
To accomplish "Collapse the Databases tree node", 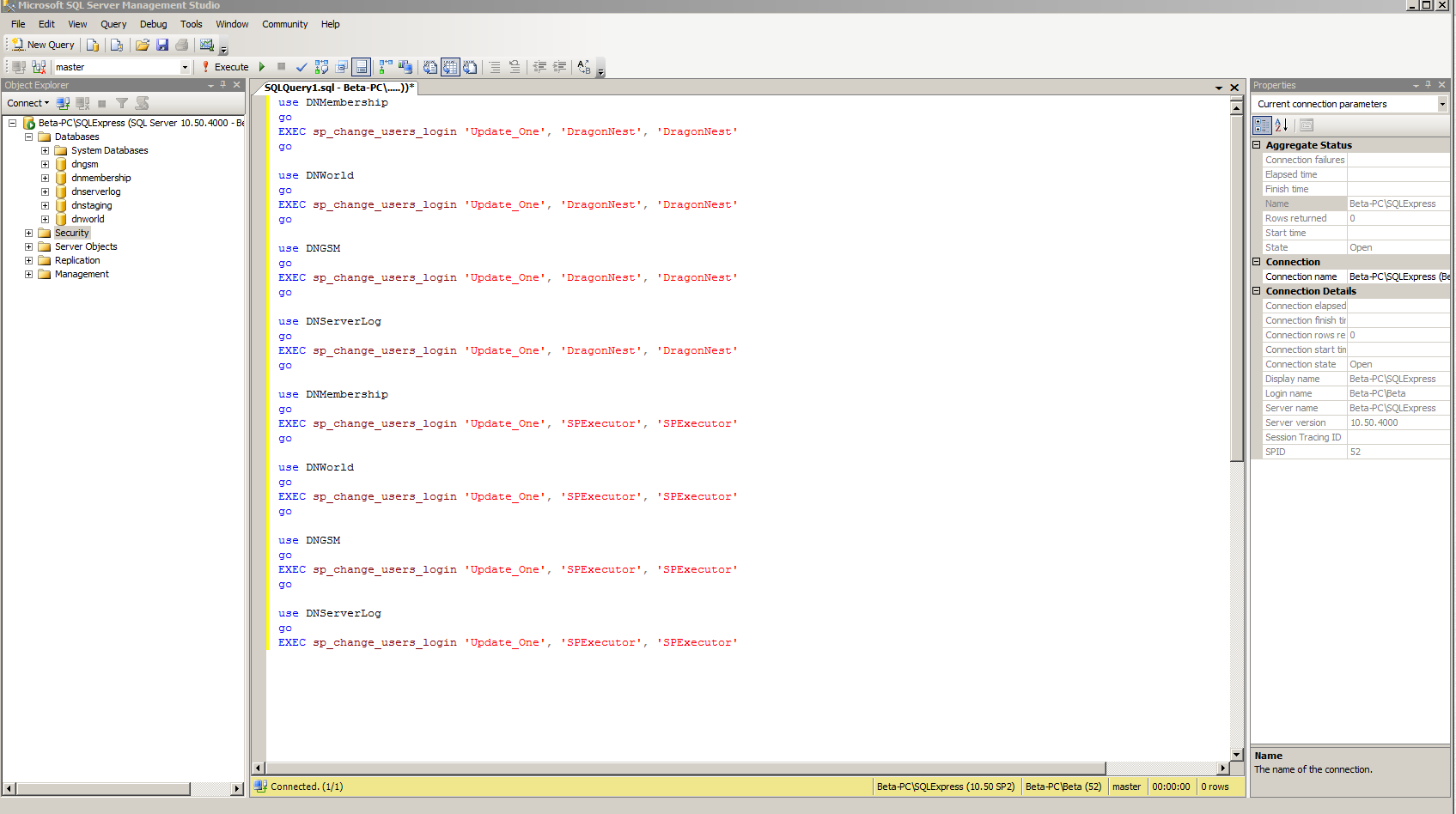I will tap(28, 137).
